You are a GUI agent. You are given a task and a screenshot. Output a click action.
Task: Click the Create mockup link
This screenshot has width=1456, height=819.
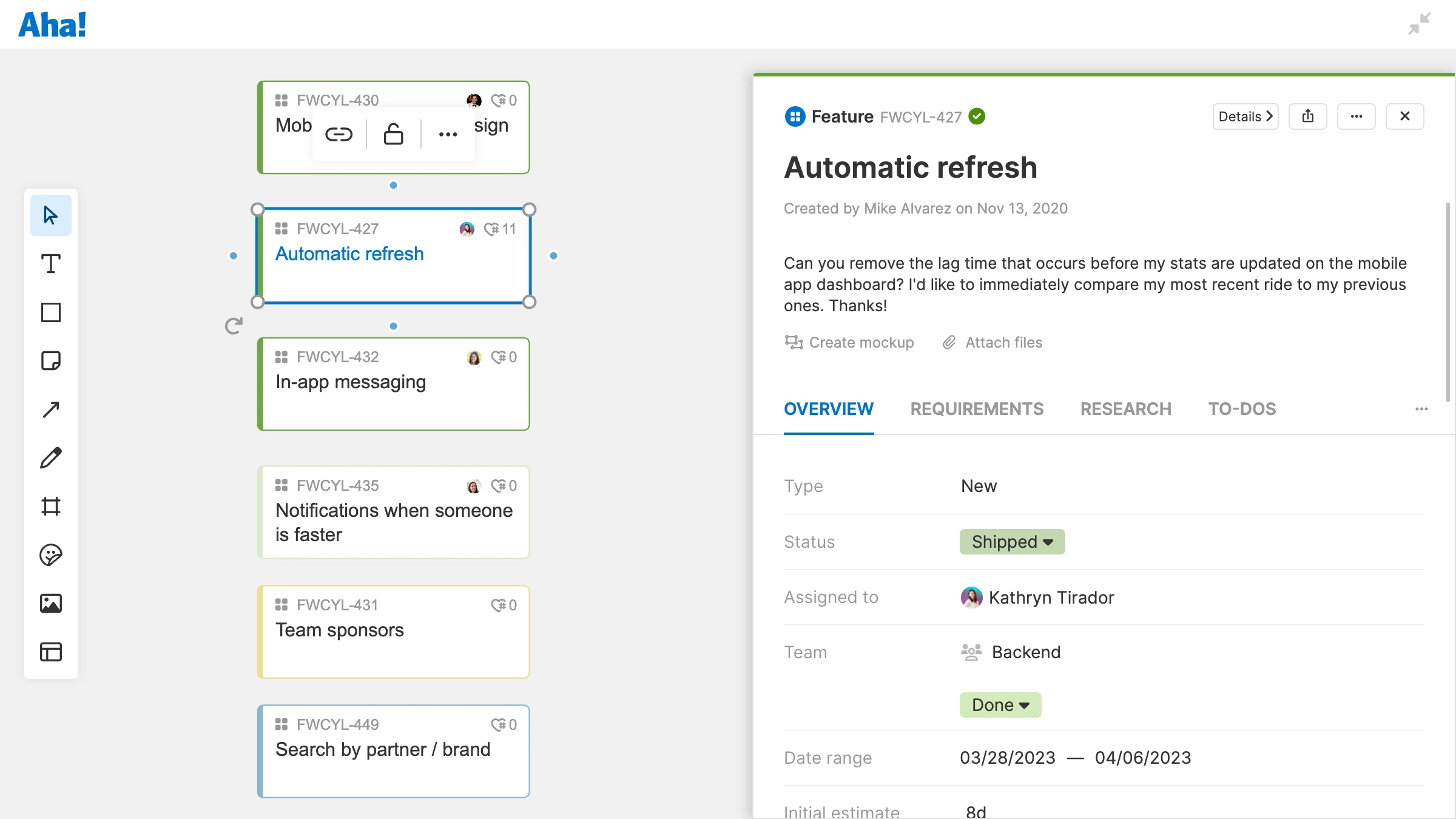[851, 342]
